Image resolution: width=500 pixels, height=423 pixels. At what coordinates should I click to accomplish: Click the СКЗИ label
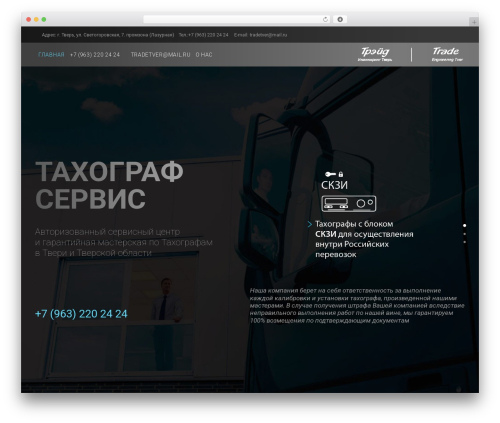334,185
